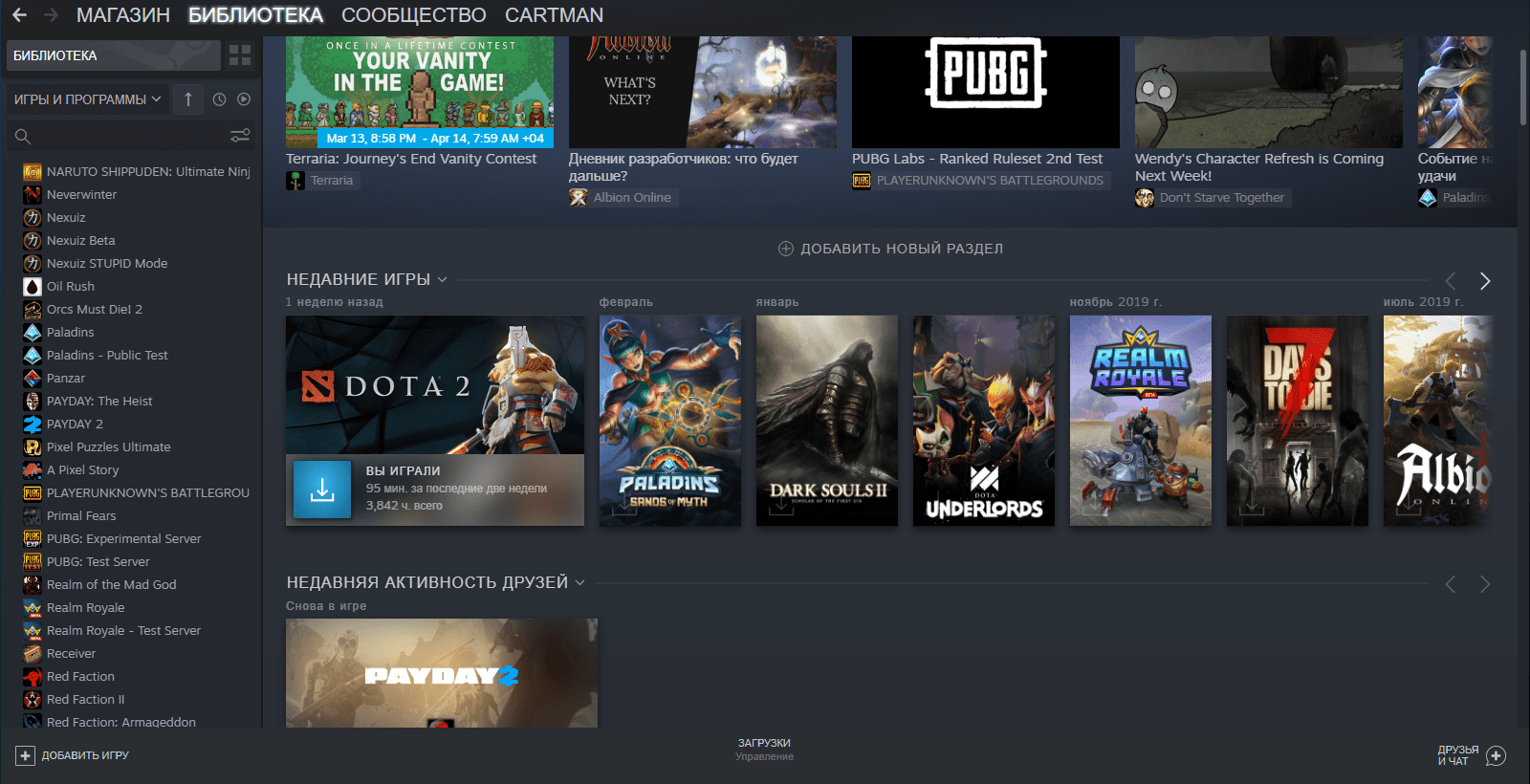The height and width of the screenshot is (784, 1530).
Task: Show recently played clock filter
Action: pos(219,99)
